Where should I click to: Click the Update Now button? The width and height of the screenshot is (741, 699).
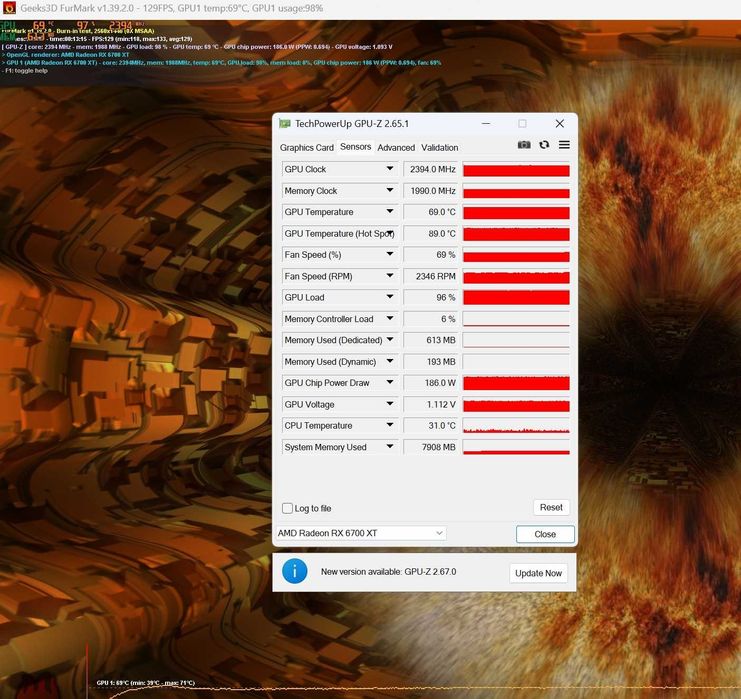[x=538, y=573]
